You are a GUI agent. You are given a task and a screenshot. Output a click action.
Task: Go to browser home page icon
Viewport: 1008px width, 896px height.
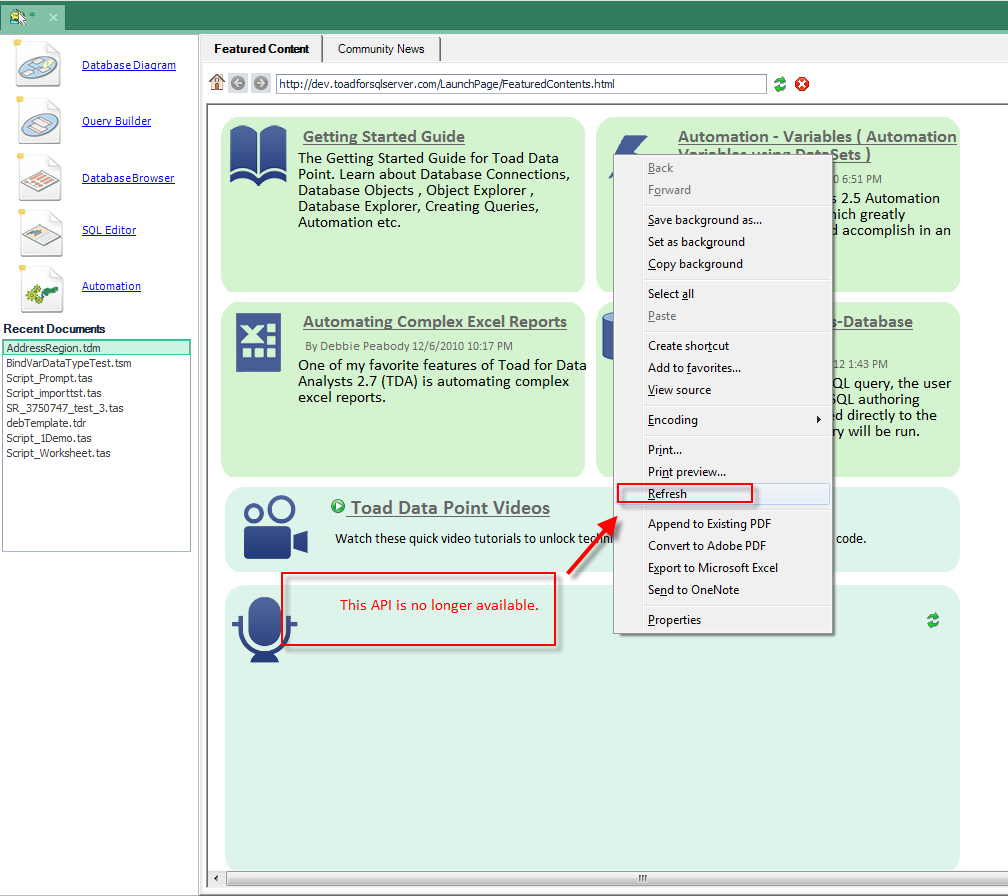217,83
